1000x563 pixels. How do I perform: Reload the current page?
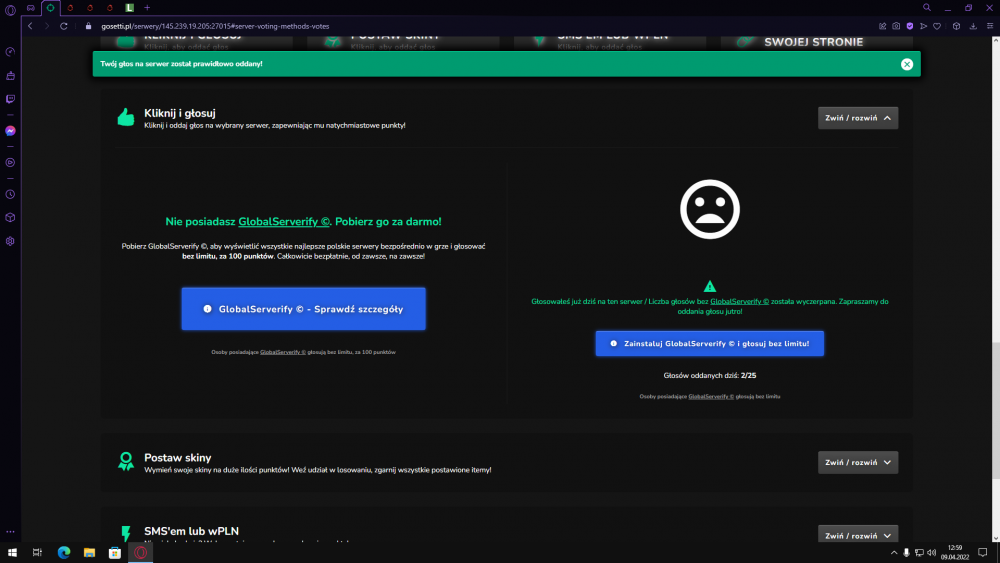64,26
